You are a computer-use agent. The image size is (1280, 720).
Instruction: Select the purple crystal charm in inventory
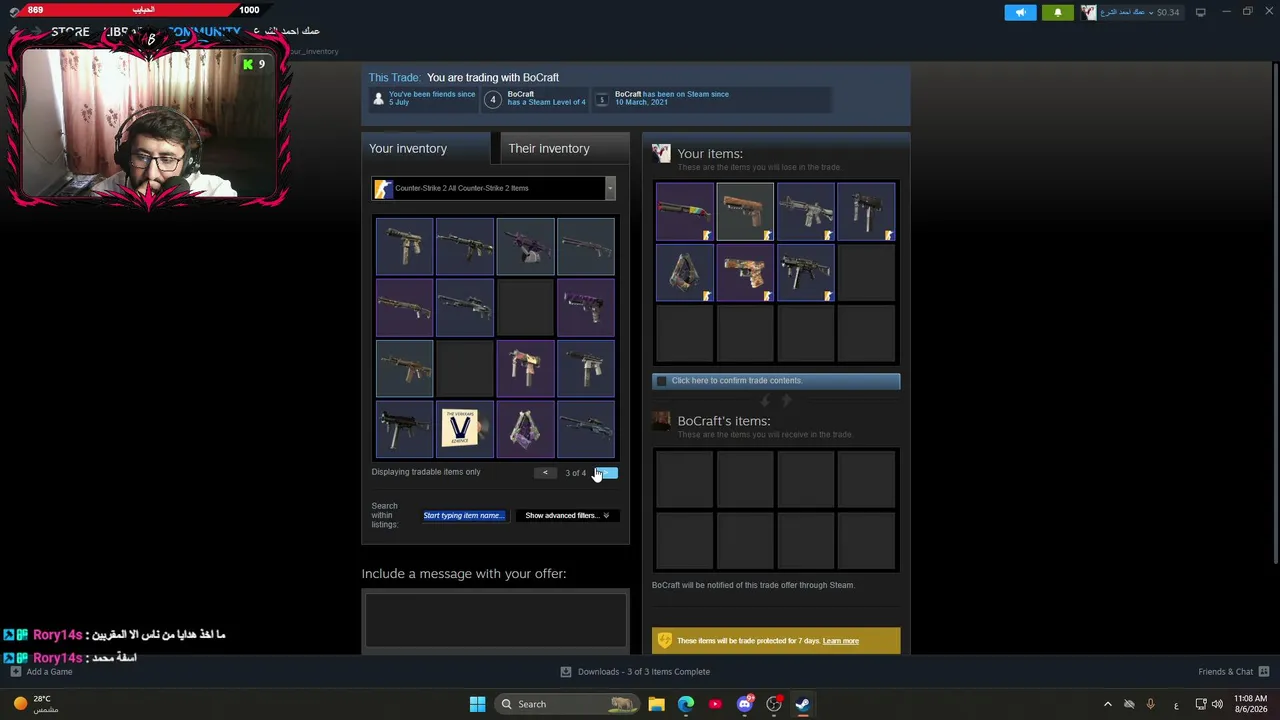coord(525,429)
